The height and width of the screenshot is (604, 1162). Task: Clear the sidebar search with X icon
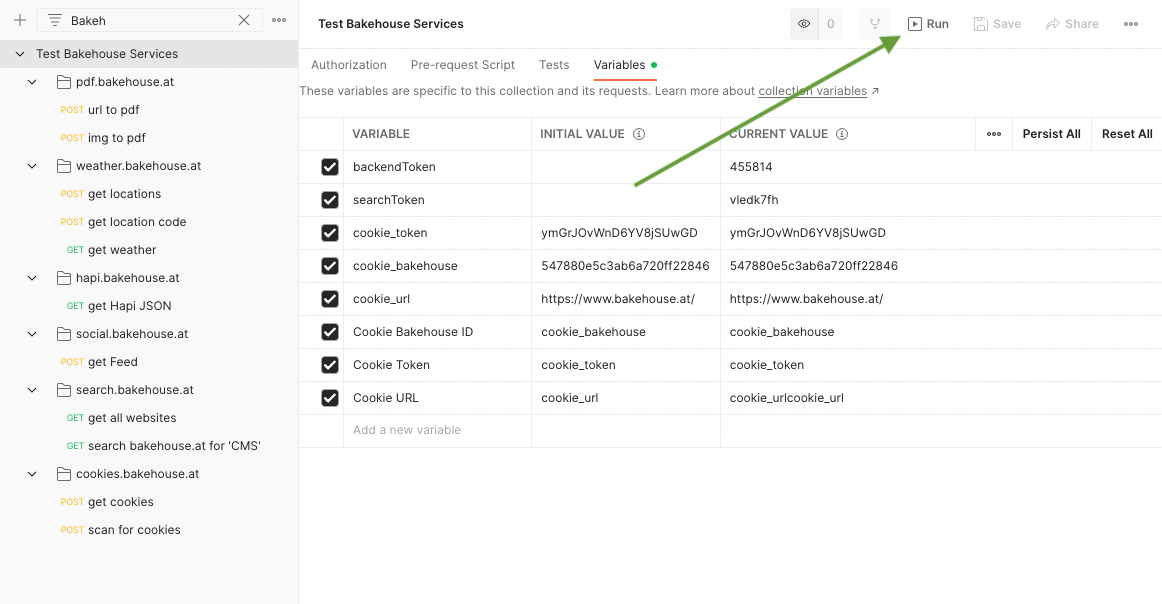click(244, 20)
